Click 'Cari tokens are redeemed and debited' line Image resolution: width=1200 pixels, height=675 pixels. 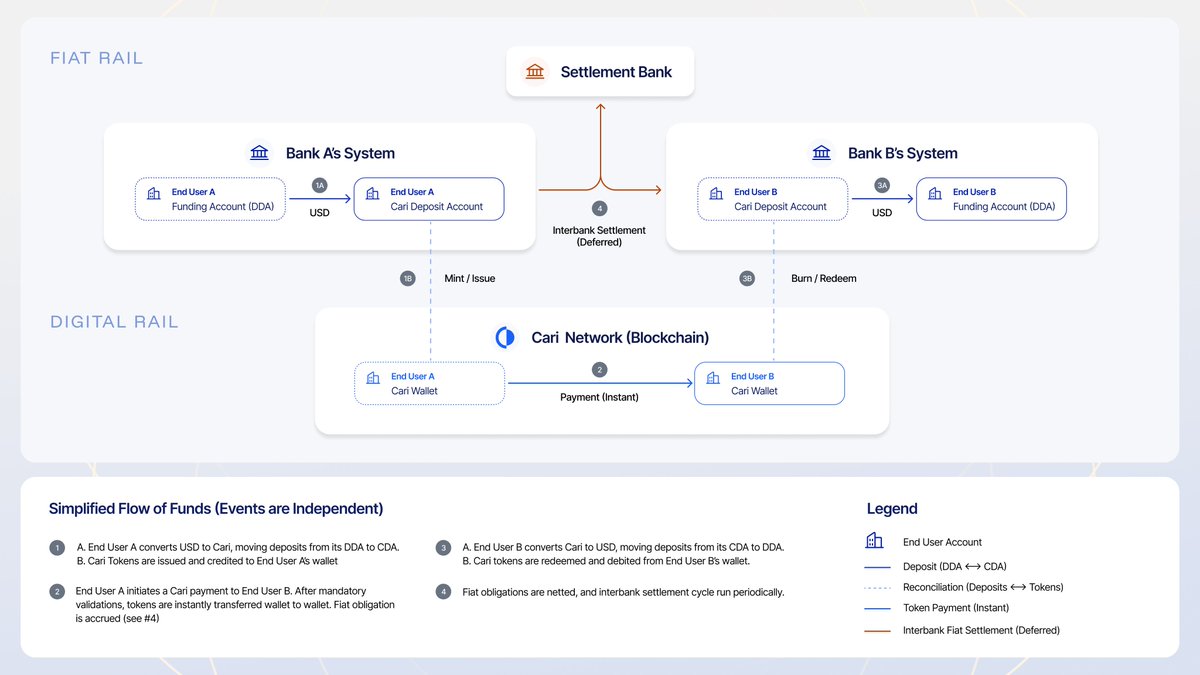[606, 562]
